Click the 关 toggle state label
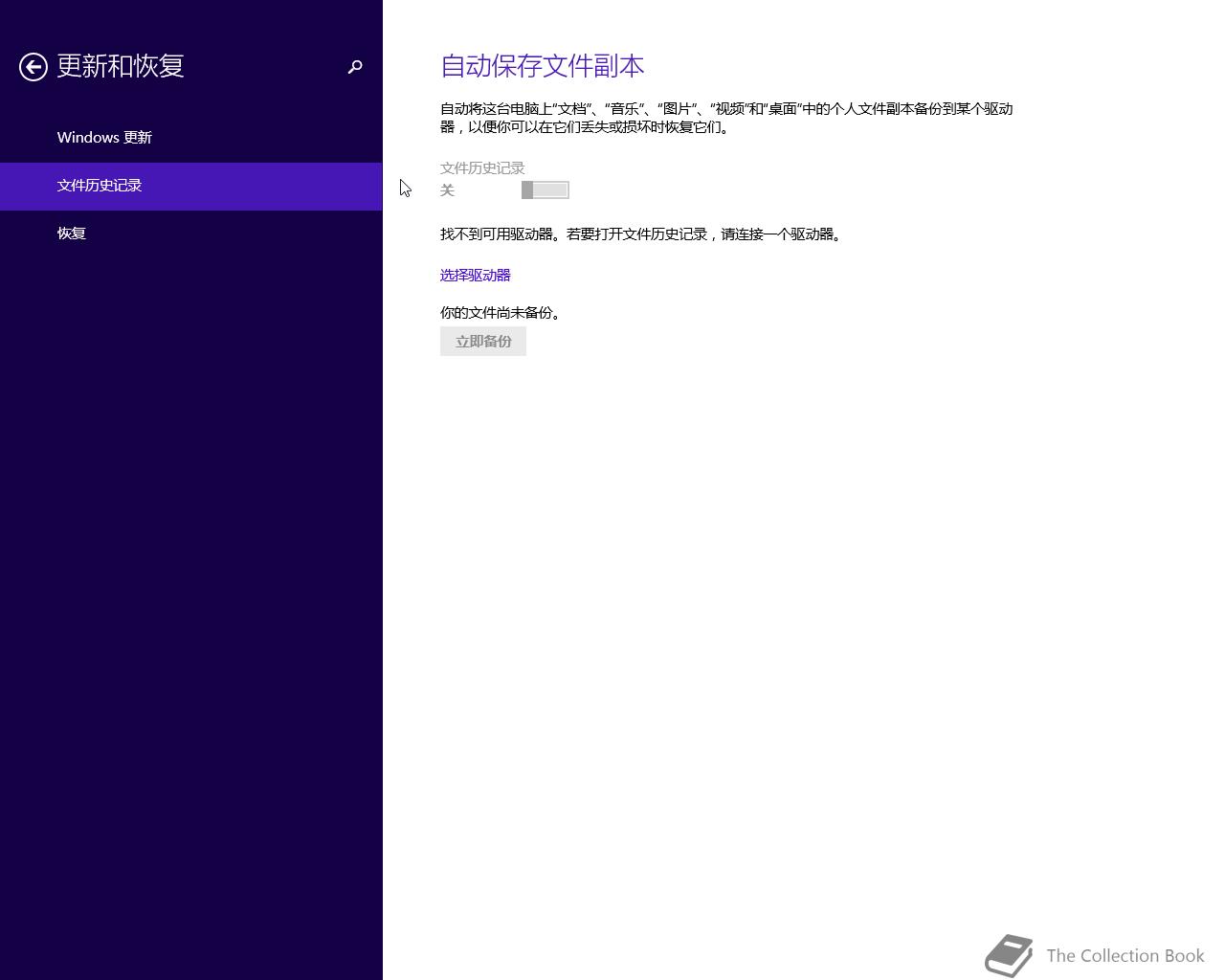This screenshot has width=1225, height=980. [447, 190]
